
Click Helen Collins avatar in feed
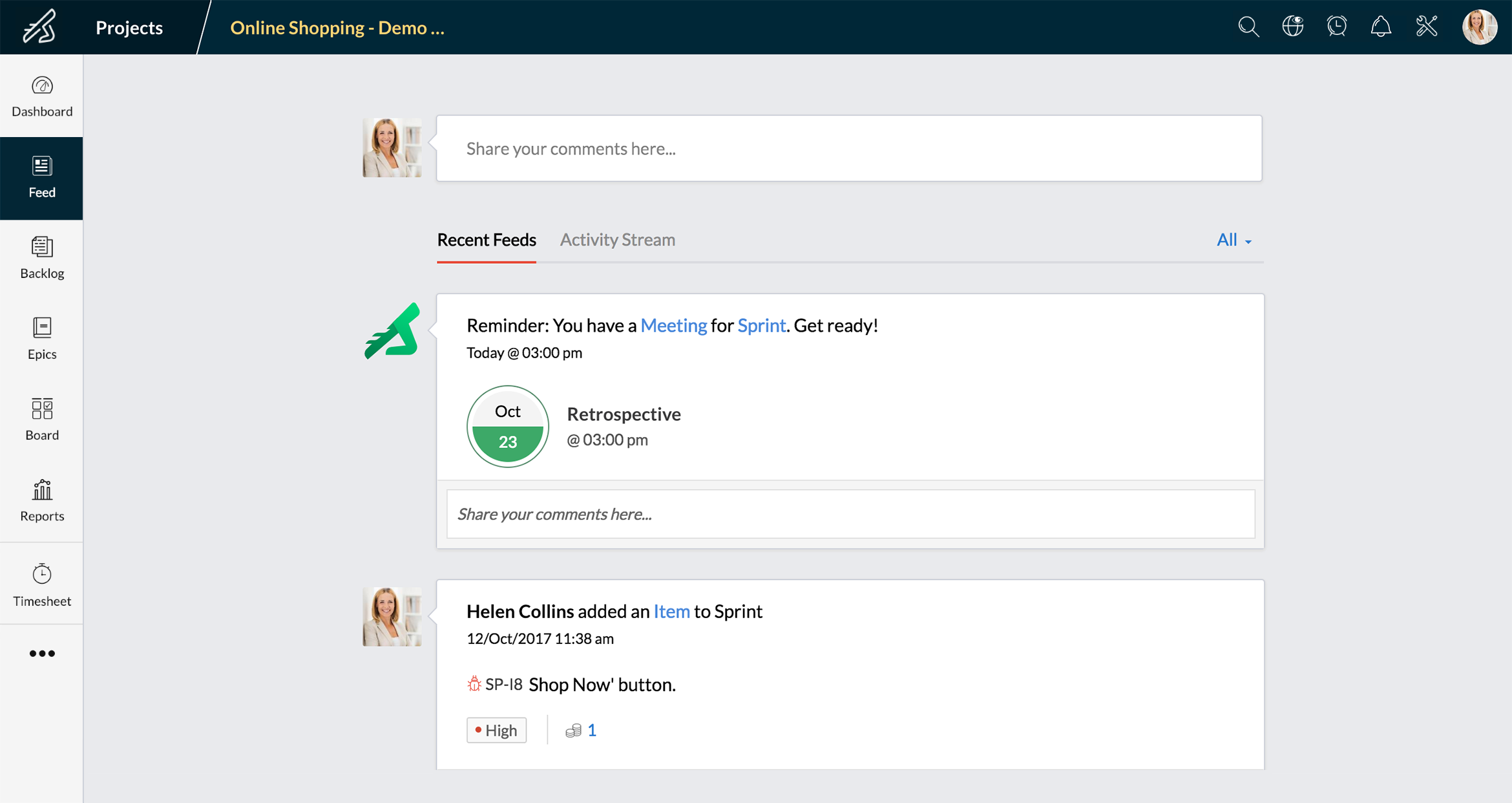[392, 617]
